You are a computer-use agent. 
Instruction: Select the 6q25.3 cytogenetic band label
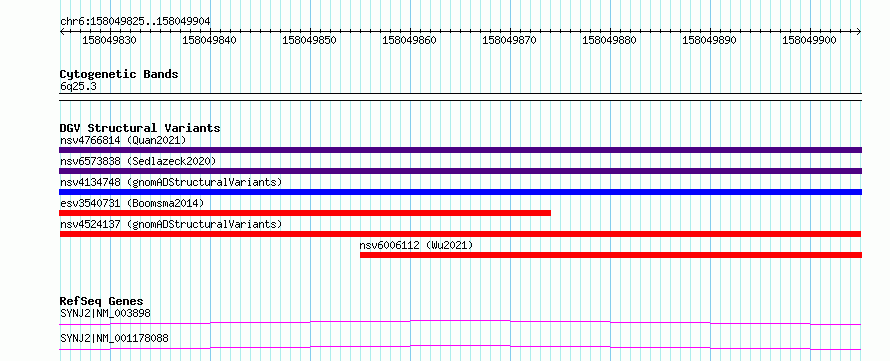pos(77,86)
